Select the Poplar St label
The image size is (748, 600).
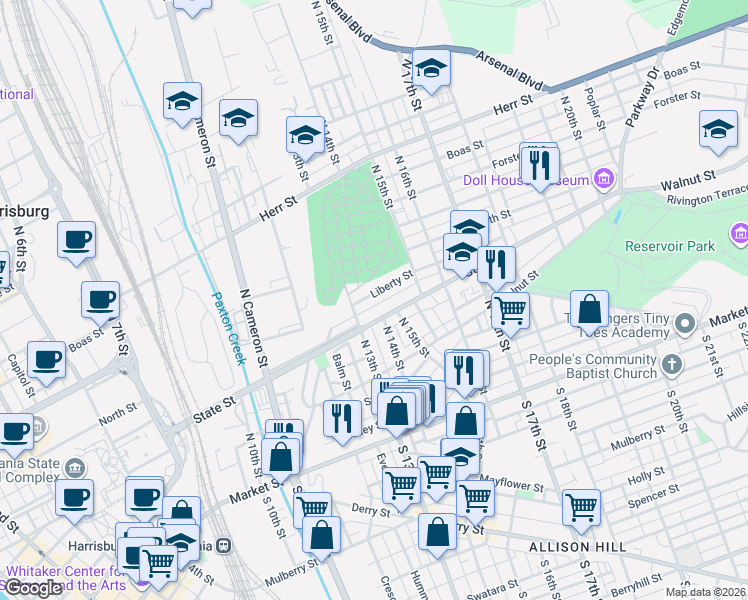(x=595, y=109)
